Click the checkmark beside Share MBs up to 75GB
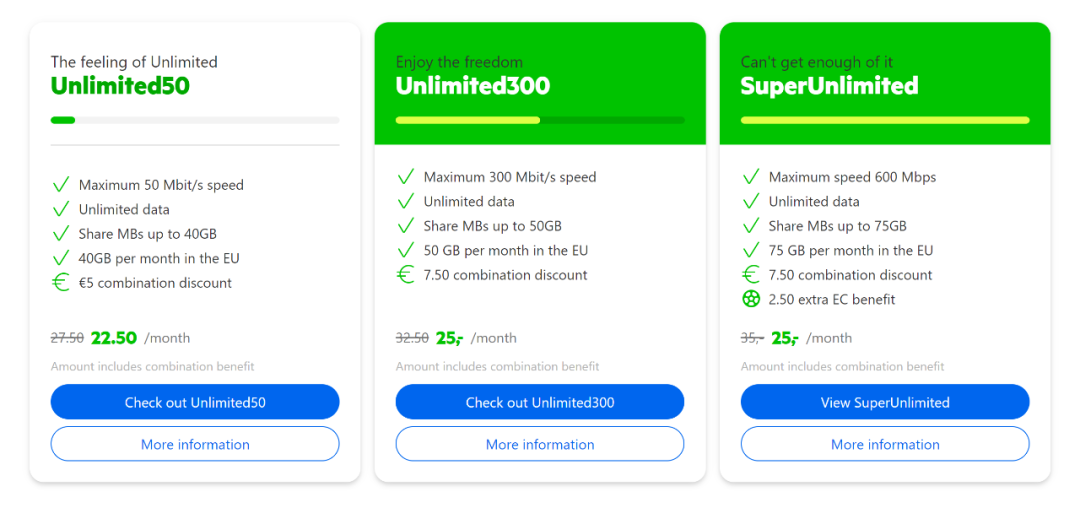The height and width of the screenshot is (508, 1080). (x=751, y=226)
